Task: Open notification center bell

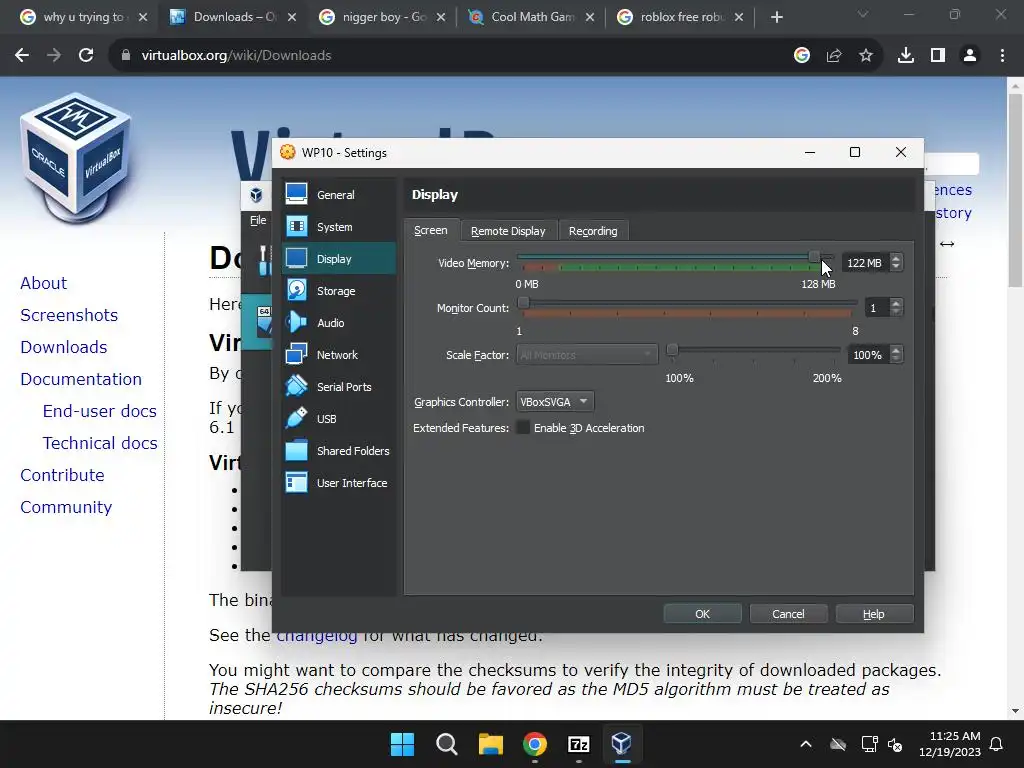Action: (x=997, y=744)
